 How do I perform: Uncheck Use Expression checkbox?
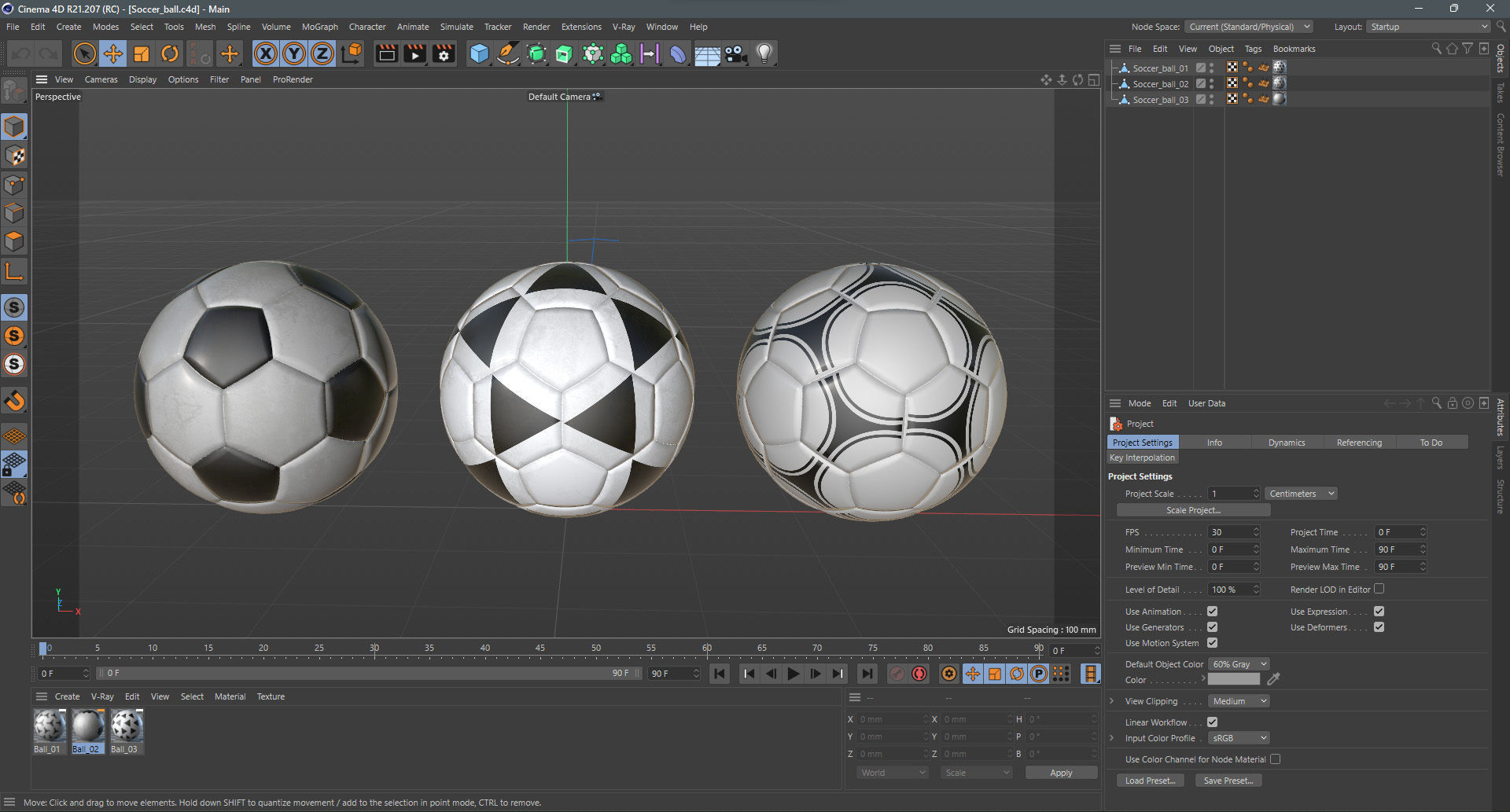(1379, 612)
